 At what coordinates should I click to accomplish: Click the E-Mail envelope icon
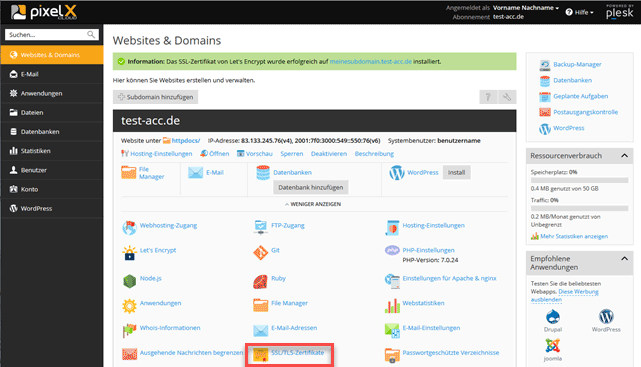[195, 172]
